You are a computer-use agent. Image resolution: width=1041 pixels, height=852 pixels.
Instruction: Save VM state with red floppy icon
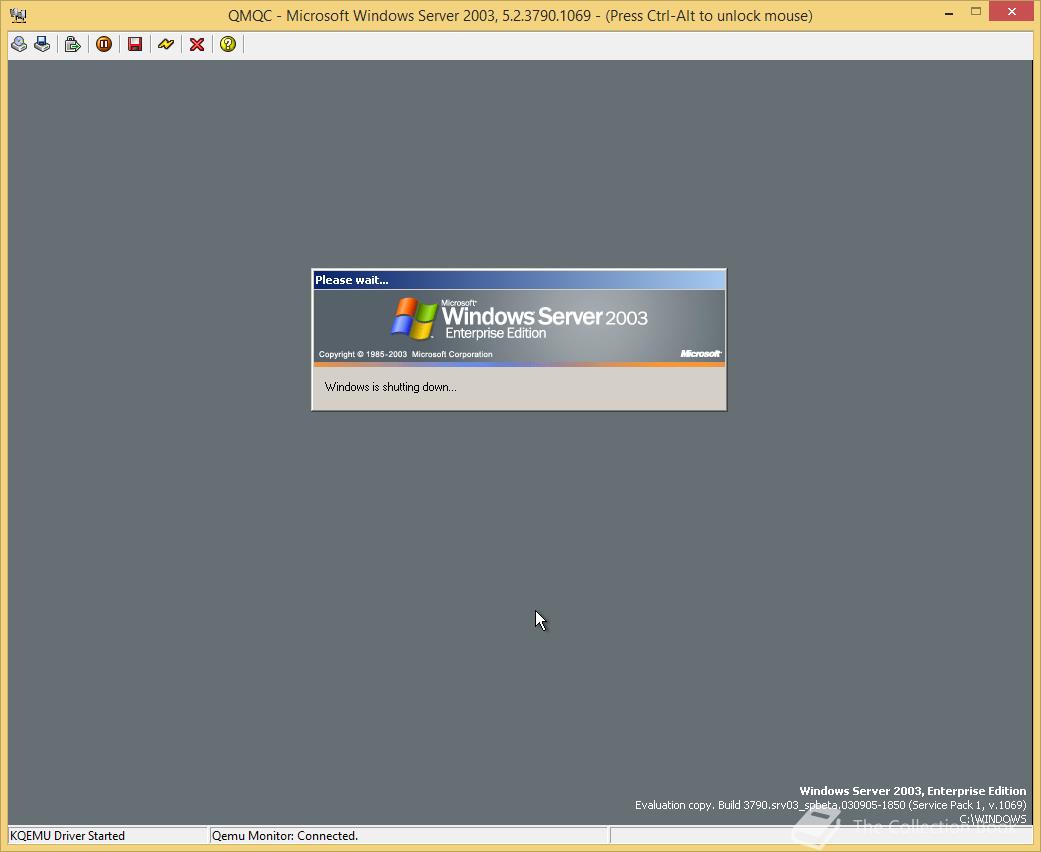(x=135, y=44)
